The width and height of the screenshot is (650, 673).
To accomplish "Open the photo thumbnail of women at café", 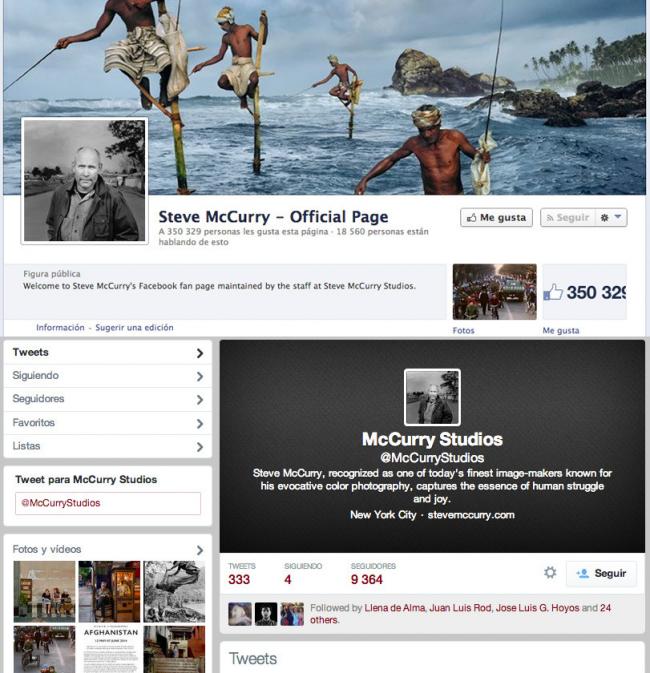I will (x=44, y=591).
